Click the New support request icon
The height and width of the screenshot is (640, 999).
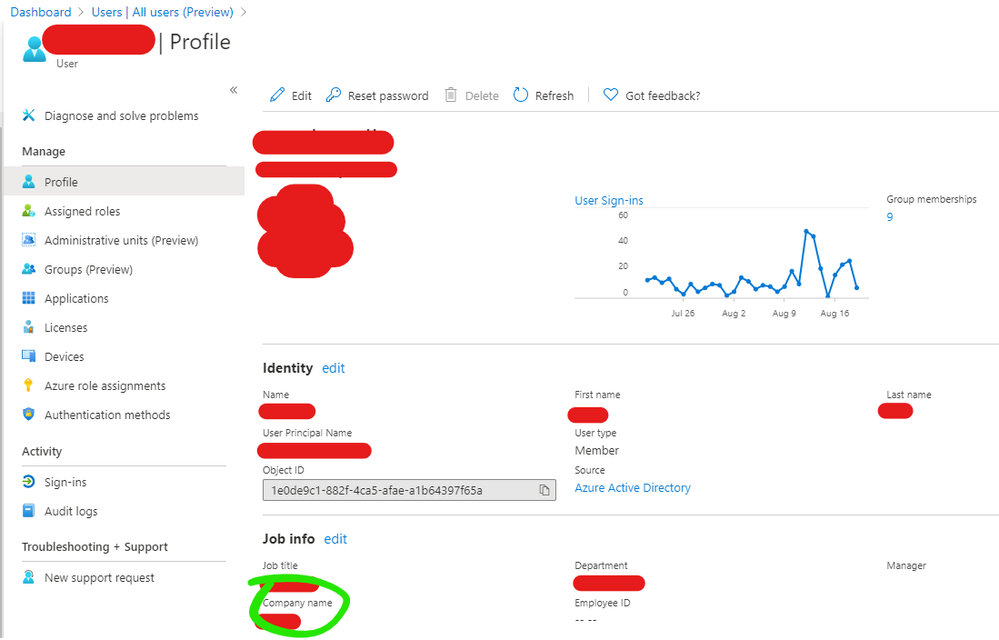point(29,577)
